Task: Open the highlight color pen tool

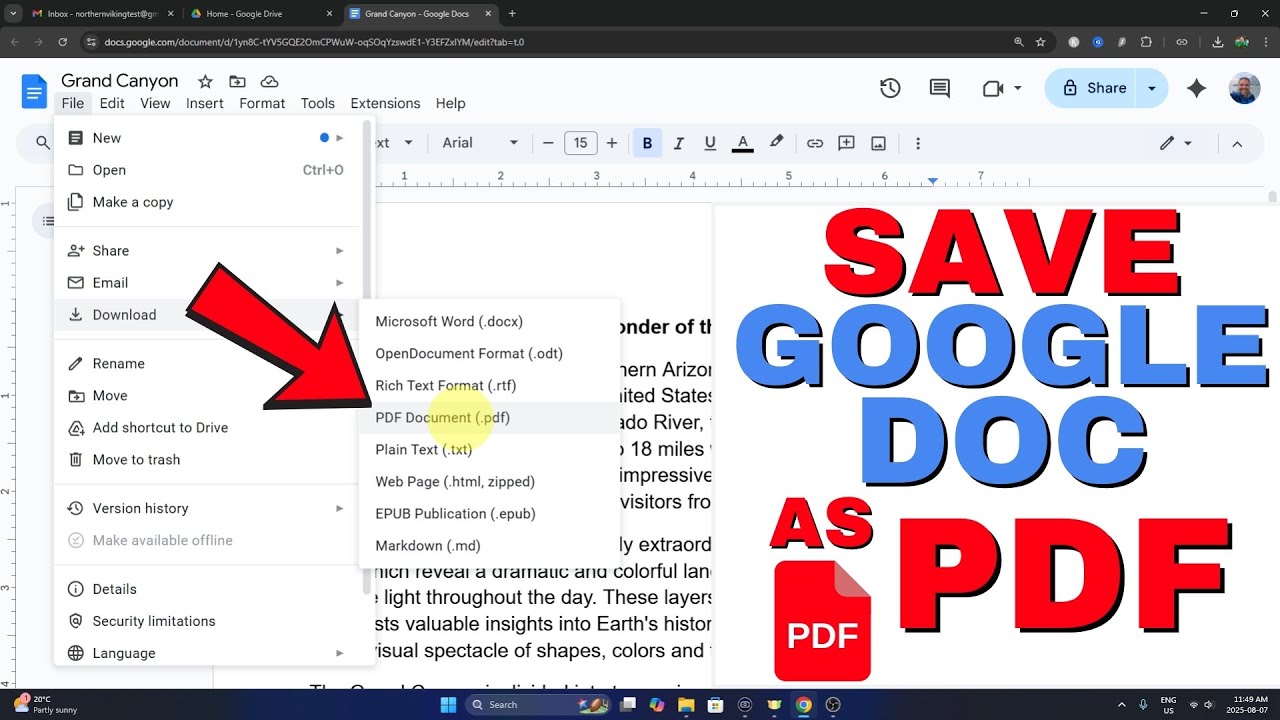Action: tap(776, 143)
